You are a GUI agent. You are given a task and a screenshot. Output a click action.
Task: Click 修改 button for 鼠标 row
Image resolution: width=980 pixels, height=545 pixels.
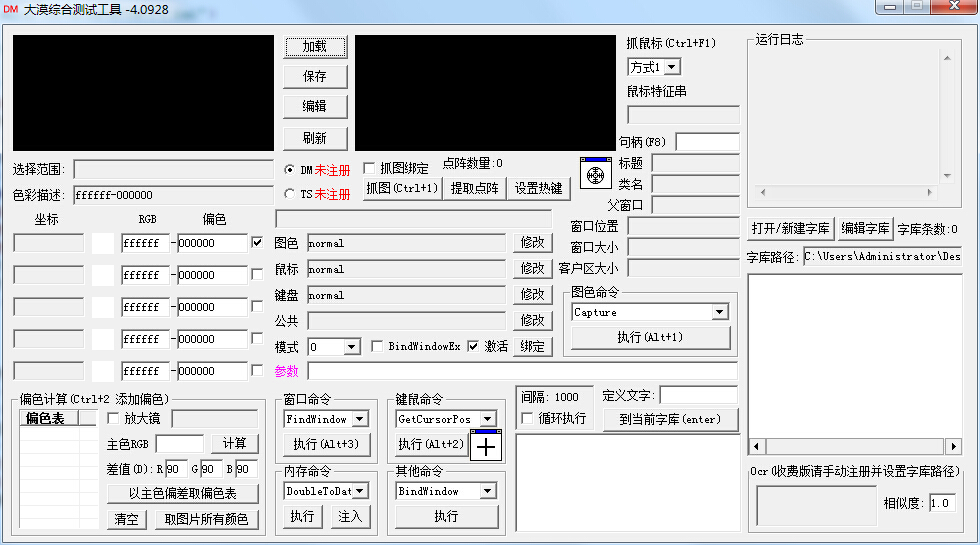coord(532,269)
